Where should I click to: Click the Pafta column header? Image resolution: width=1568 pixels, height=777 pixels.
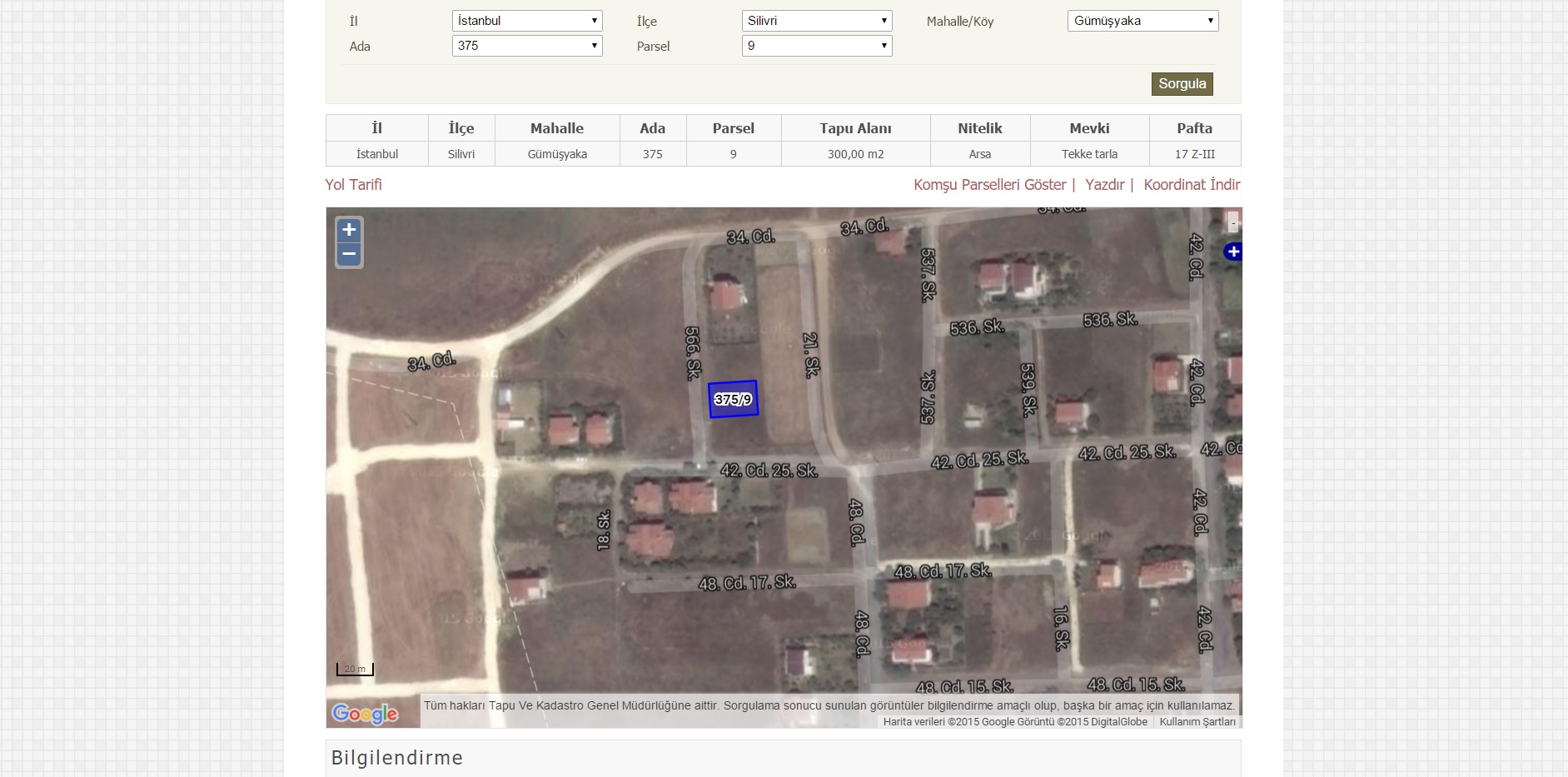click(x=1195, y=128)
